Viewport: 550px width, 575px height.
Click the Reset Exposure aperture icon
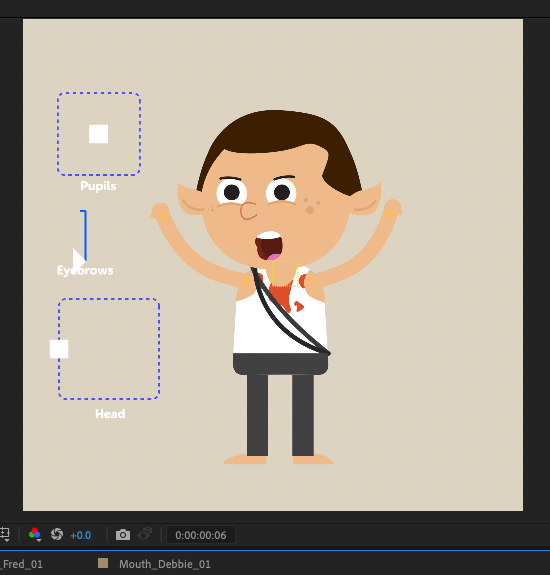[x=57, y=534]
